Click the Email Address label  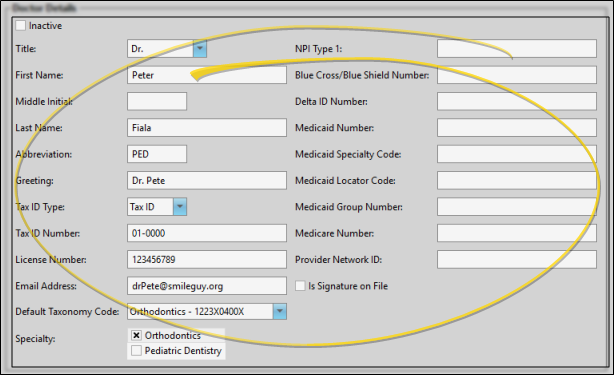pyautogui.click(x=46, y=286)
